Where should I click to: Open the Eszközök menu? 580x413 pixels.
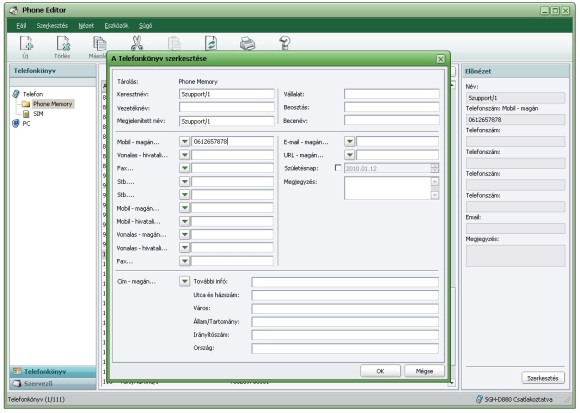pyautogui.click(x=116, y=26)
